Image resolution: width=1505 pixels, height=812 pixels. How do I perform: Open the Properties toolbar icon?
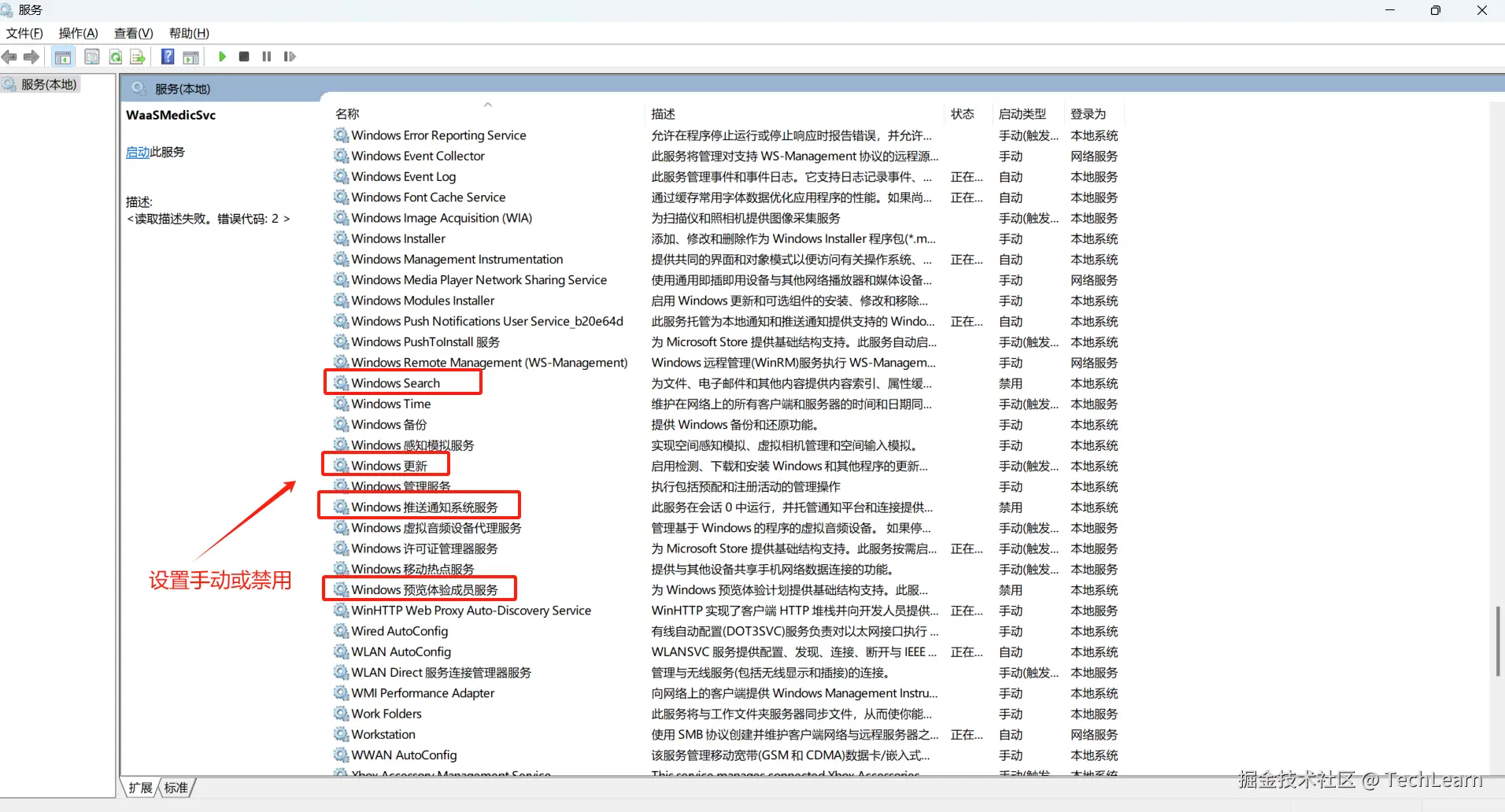(x=92, y=57)
